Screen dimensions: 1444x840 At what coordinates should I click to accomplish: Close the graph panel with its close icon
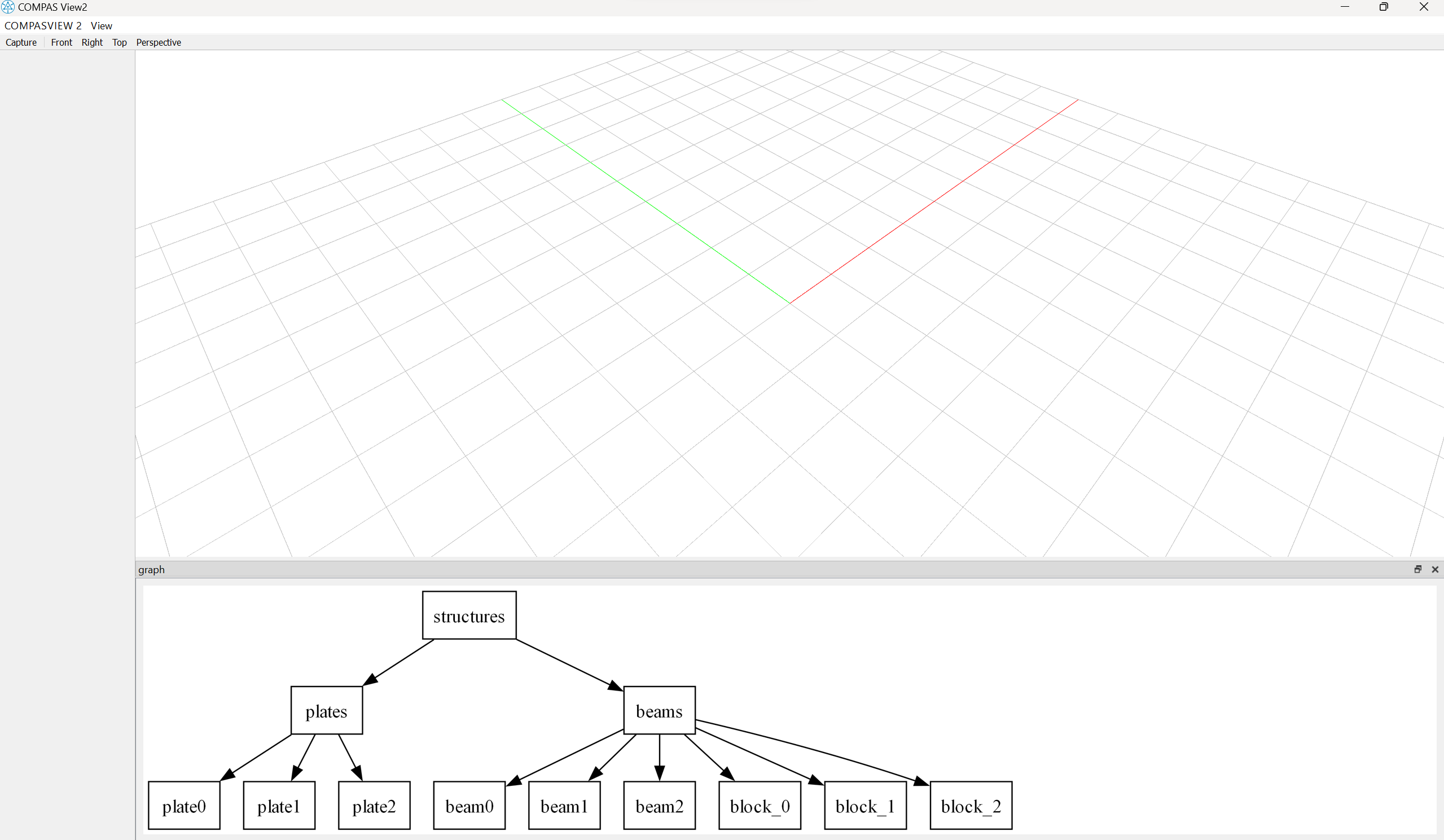(1436, 569)
